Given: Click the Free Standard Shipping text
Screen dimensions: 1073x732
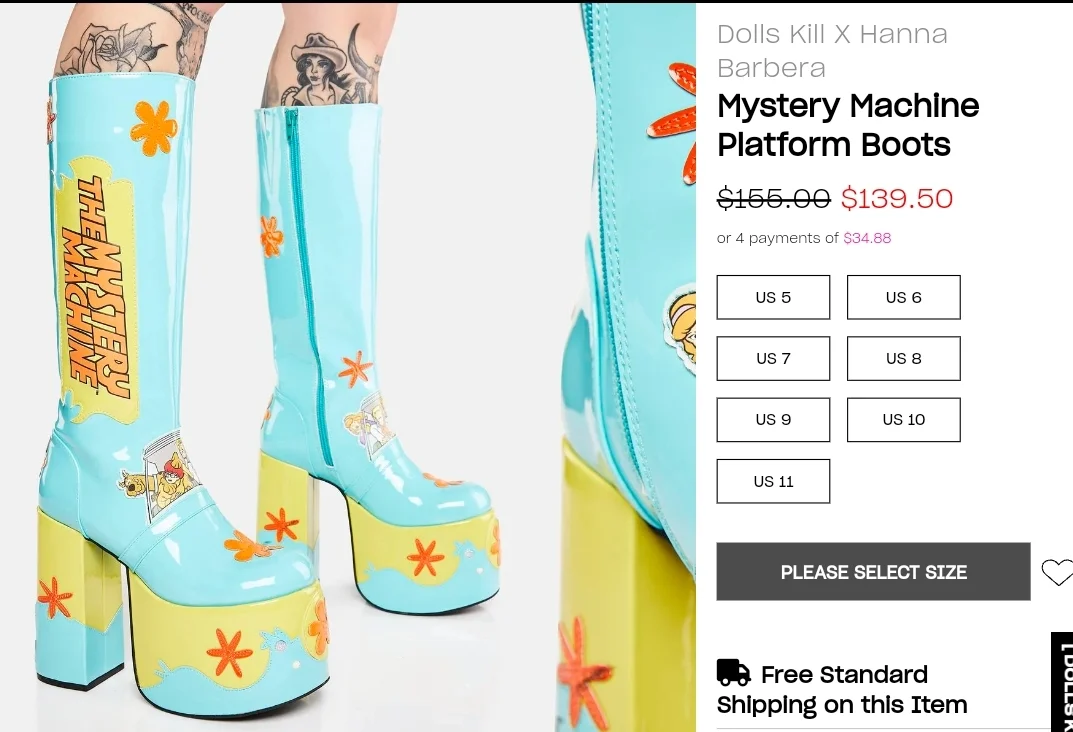Looking at the screenshot, I should click(842, 690).
